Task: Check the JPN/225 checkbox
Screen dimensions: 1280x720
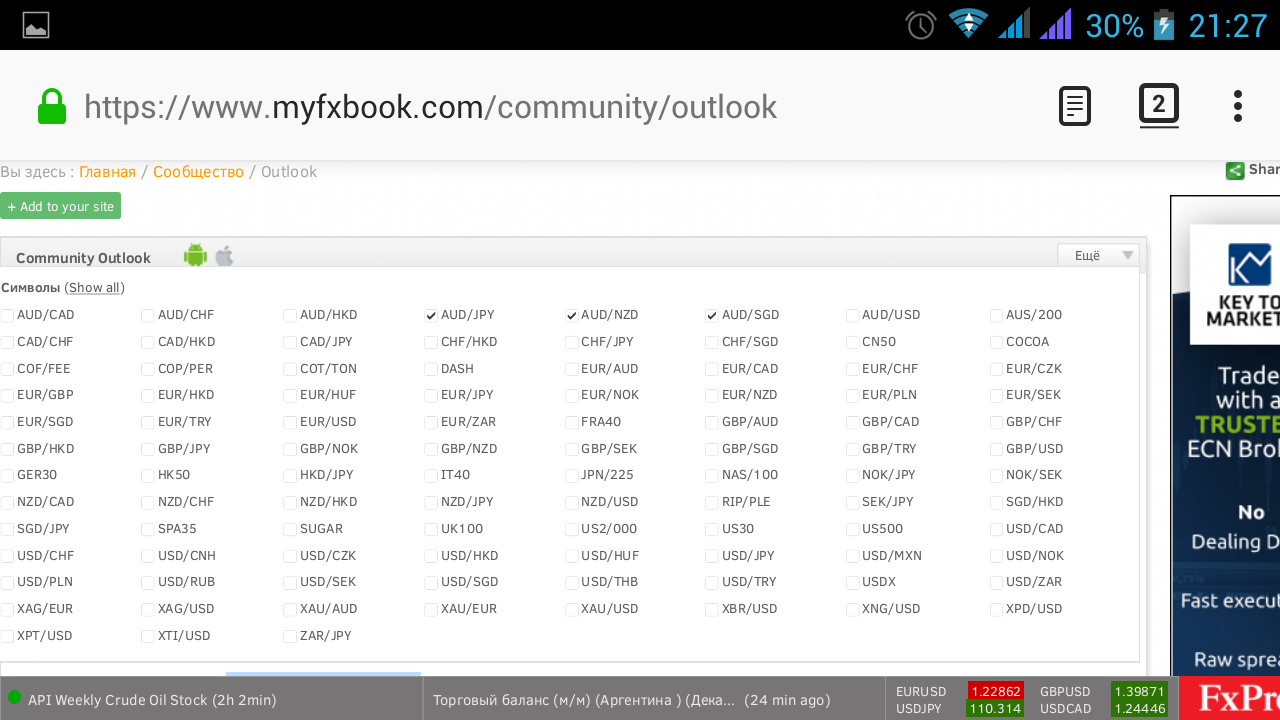Action: tap(572, 476)
